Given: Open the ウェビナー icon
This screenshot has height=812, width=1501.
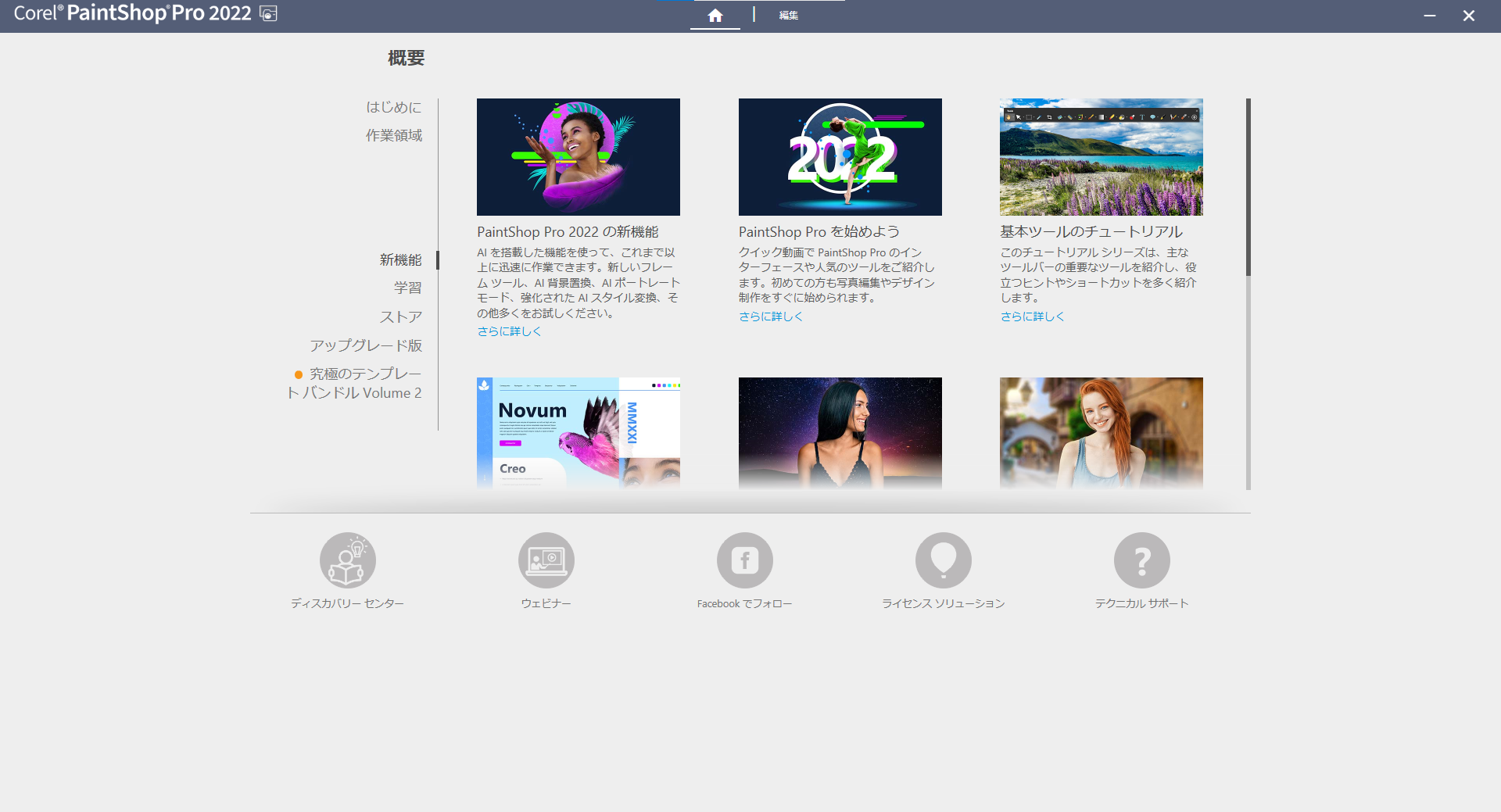Looking at the screenshot, I should click(546, 560).
